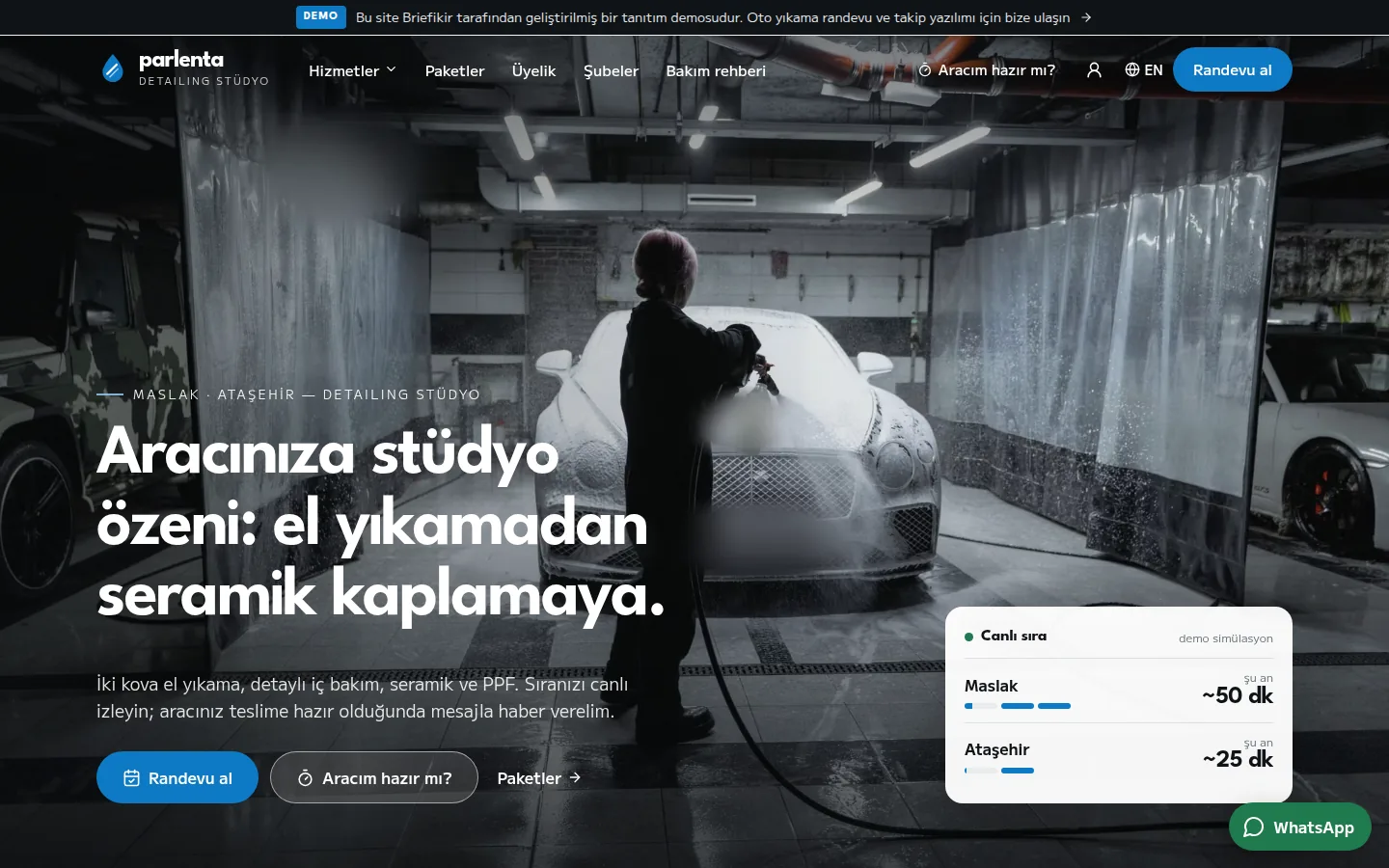Click the globe language icon
The width and height of the screenshot is (1389, 868).
tap(1132, 69)
